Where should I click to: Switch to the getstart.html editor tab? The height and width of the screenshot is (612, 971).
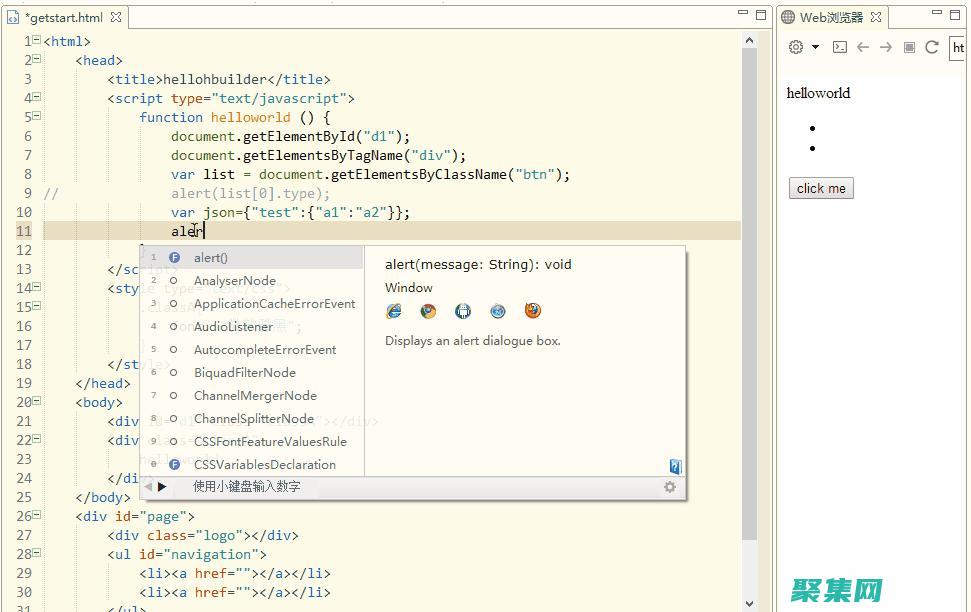pyautogui.click(x=65, y=17)
